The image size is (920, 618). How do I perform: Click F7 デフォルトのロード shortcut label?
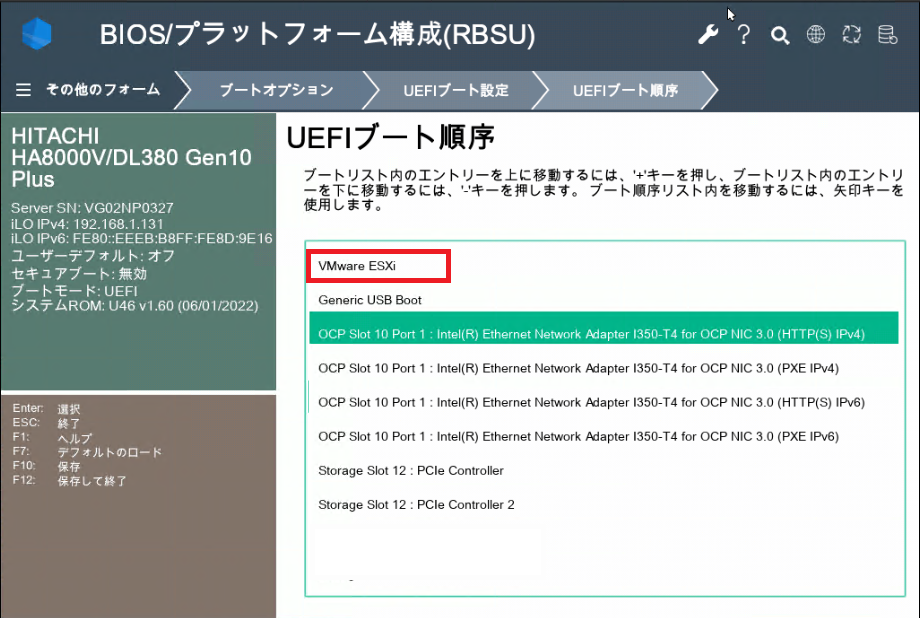87,452
